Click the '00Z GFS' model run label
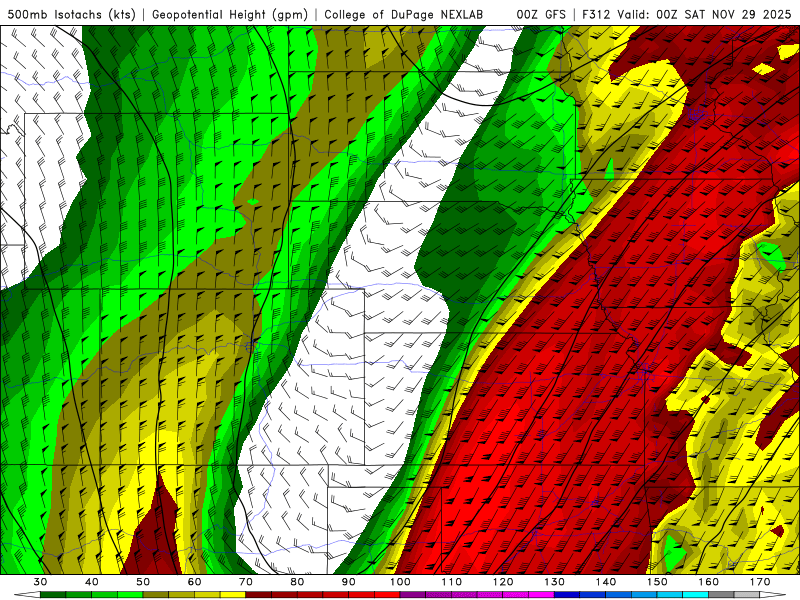Screen dimensions: 800x600 pos(541,14)
